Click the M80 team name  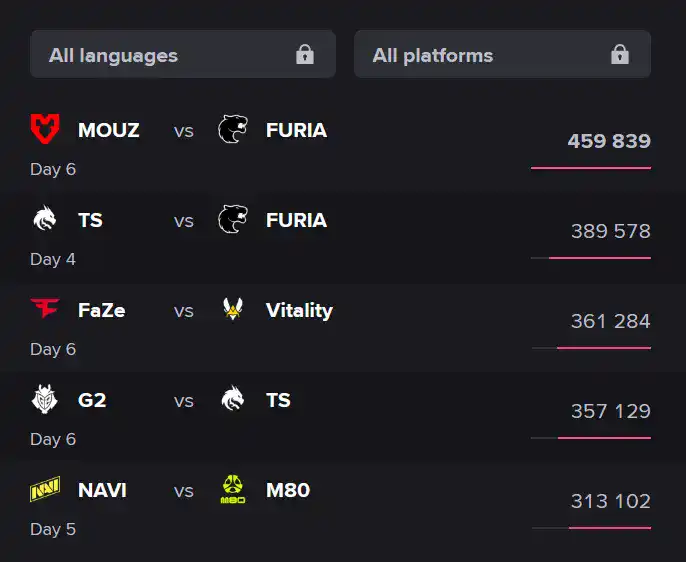click(288, 490)
